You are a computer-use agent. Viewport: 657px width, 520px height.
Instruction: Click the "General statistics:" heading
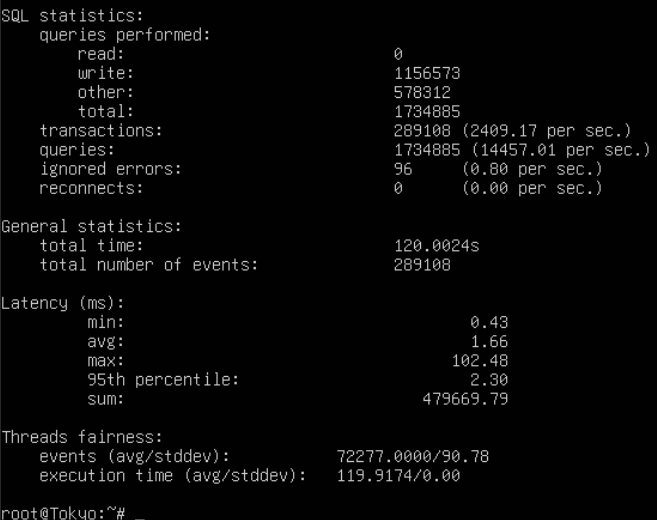[x=91, y=226]
